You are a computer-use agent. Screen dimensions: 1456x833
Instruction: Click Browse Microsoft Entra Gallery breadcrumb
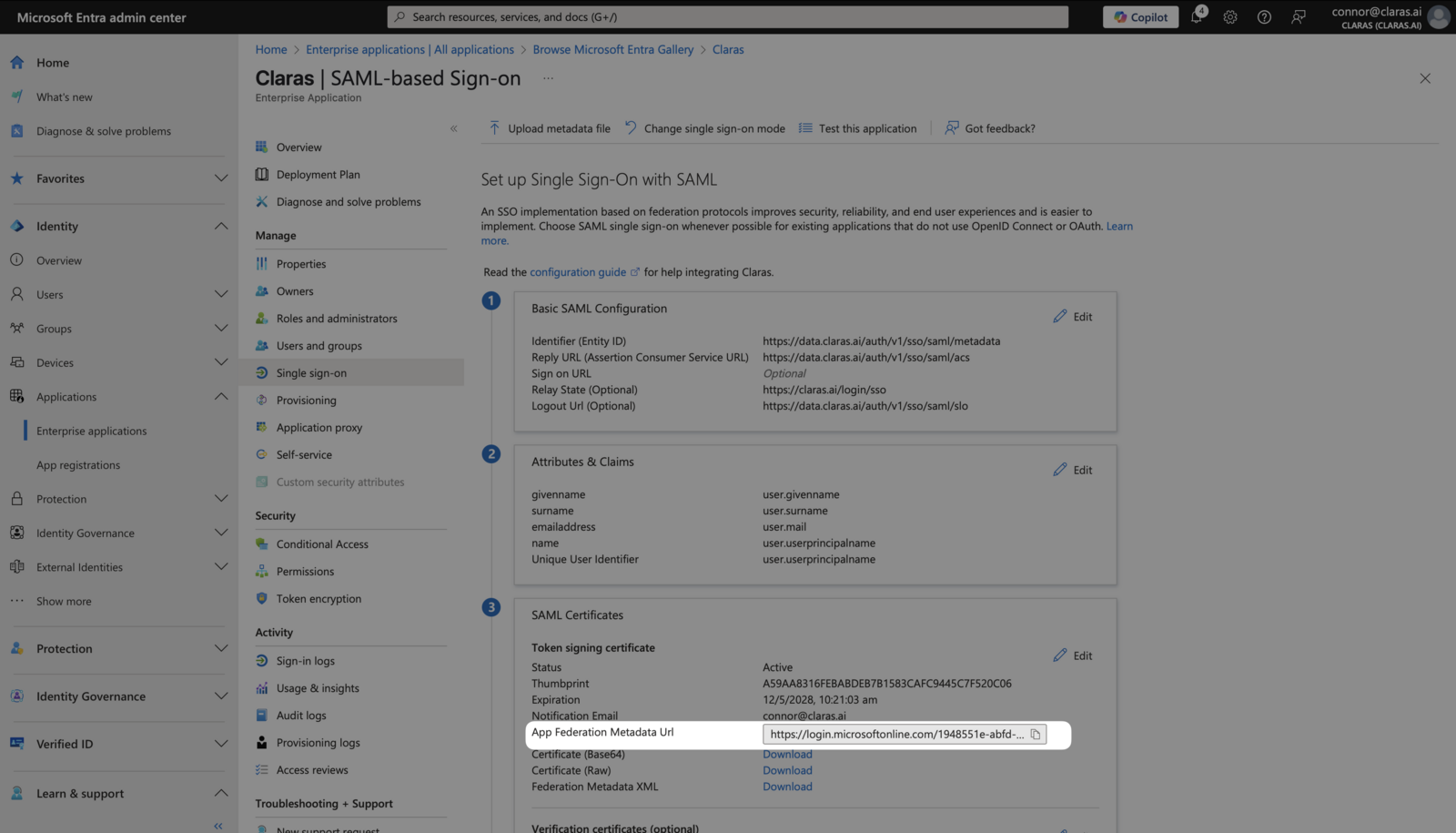[x=612, y=49]
